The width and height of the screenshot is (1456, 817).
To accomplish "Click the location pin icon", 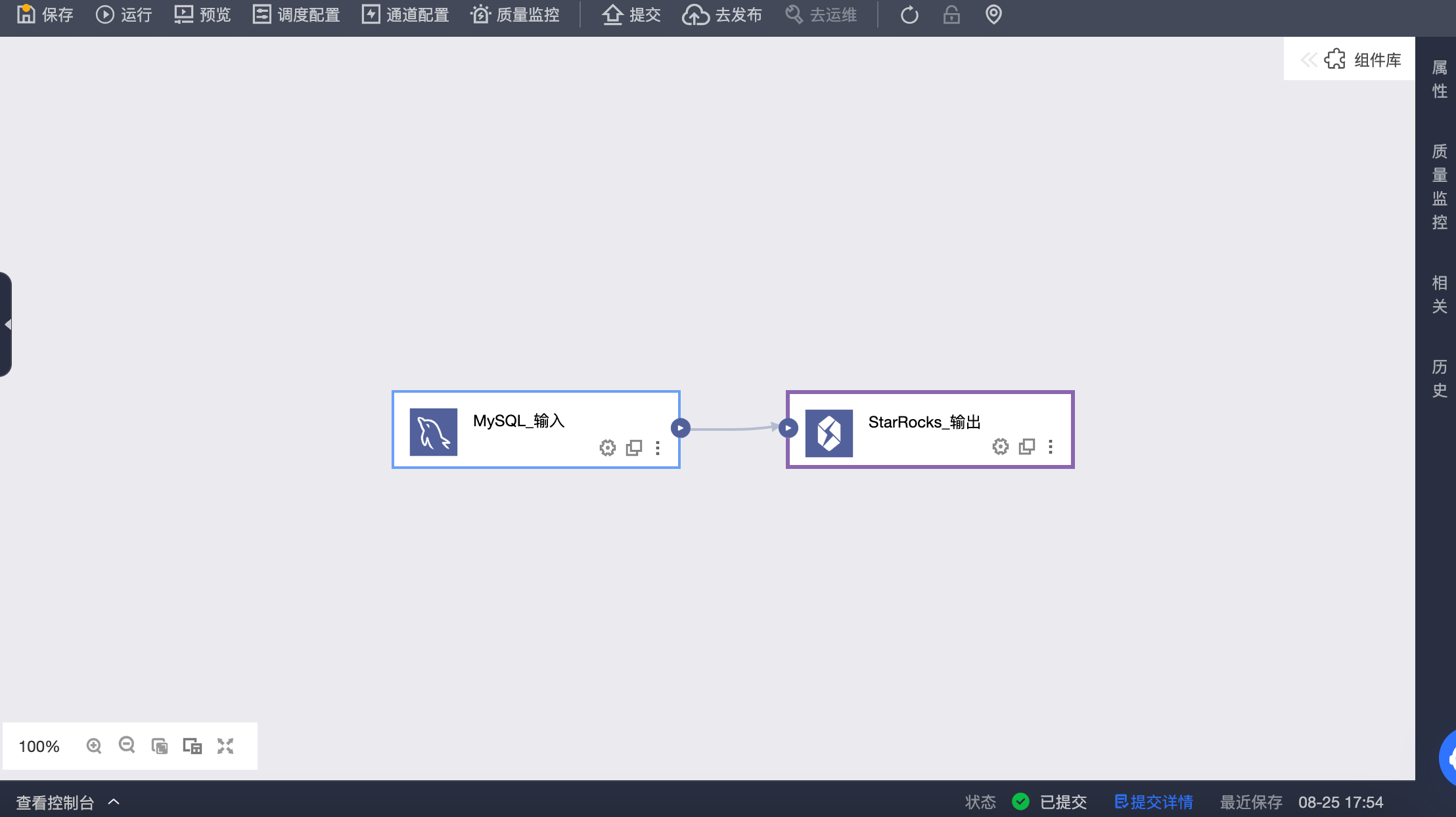I will 993,14.
